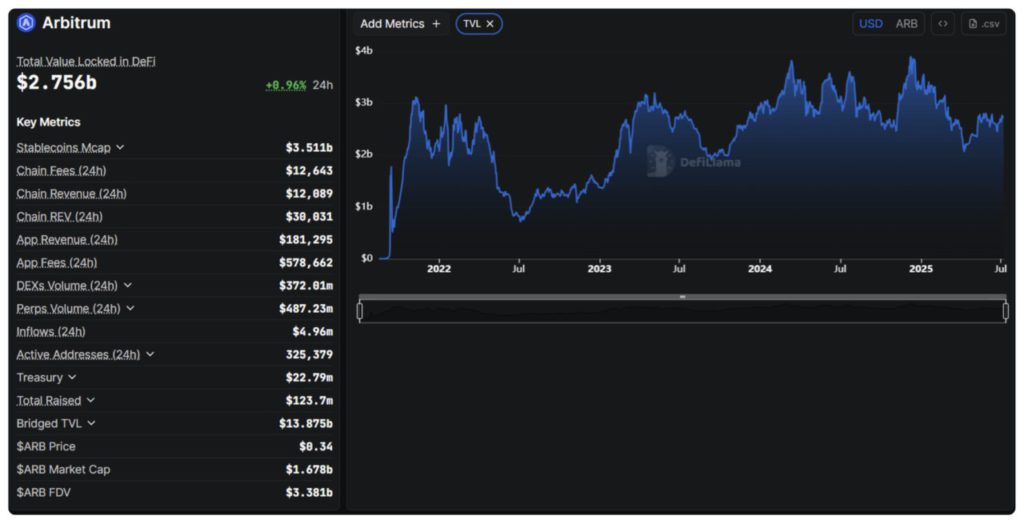Viewport: 1024px width, 520px height.
Task: Click the Chain REV (24h) label
Action: (x=59, y=216)
